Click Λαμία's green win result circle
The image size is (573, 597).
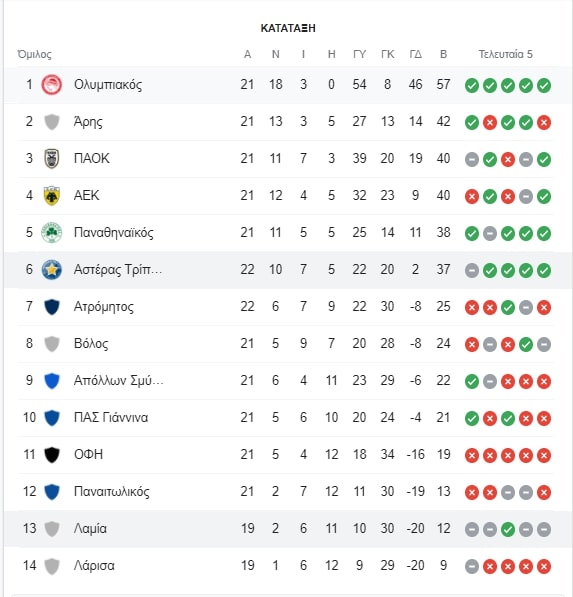tap(508, 529)
